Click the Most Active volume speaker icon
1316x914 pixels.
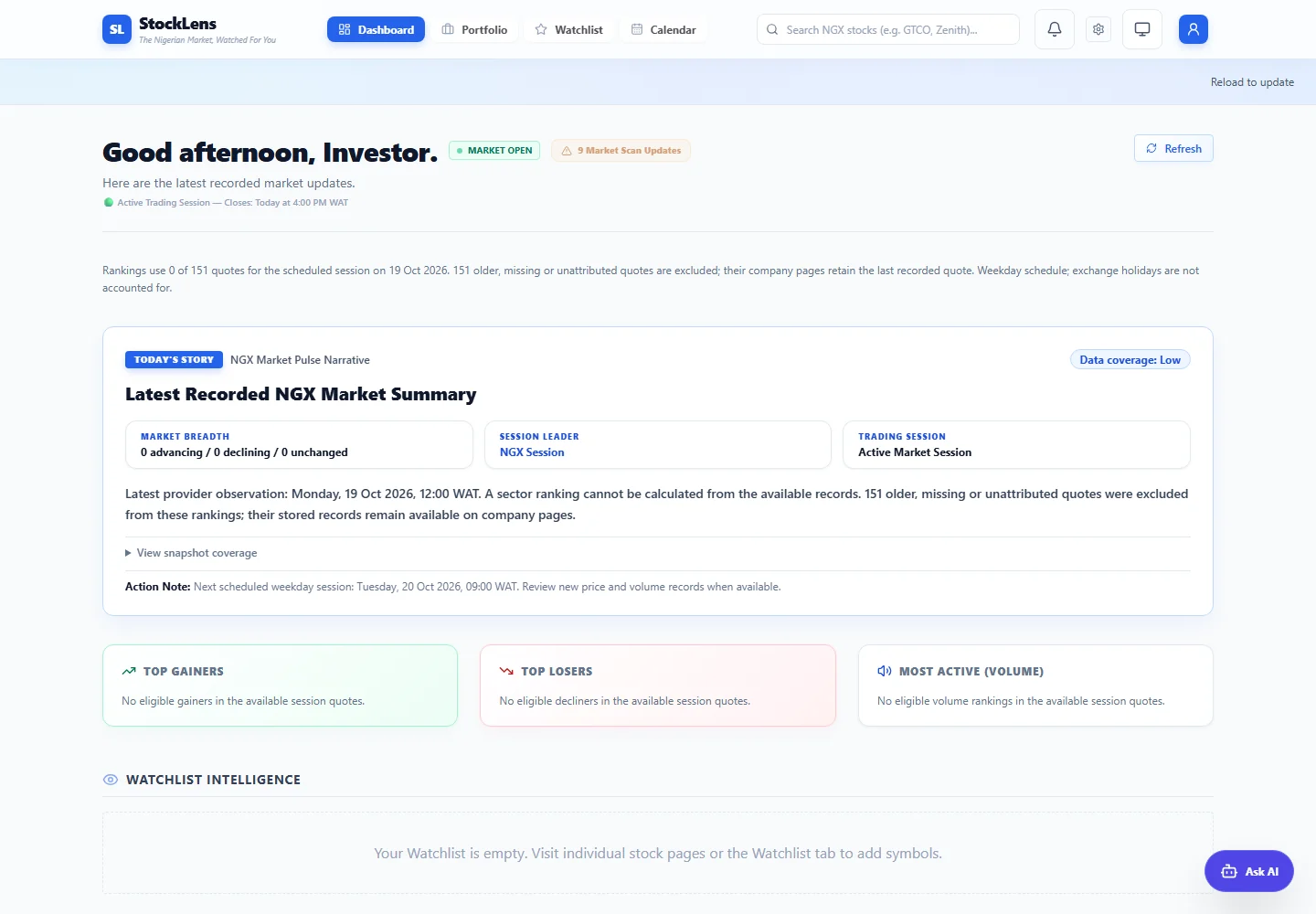(885, 671)
